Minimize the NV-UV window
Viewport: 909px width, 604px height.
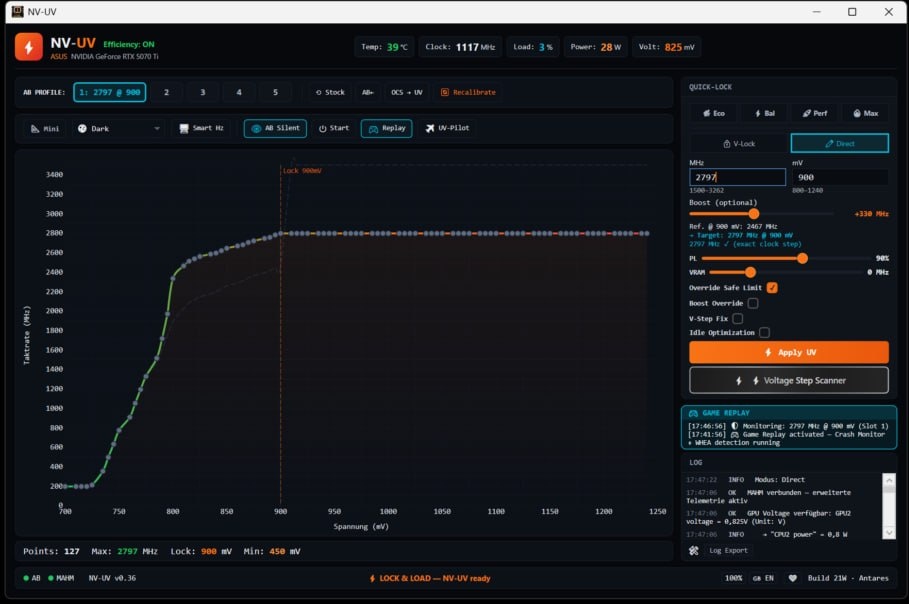click(x=816, y=12)
